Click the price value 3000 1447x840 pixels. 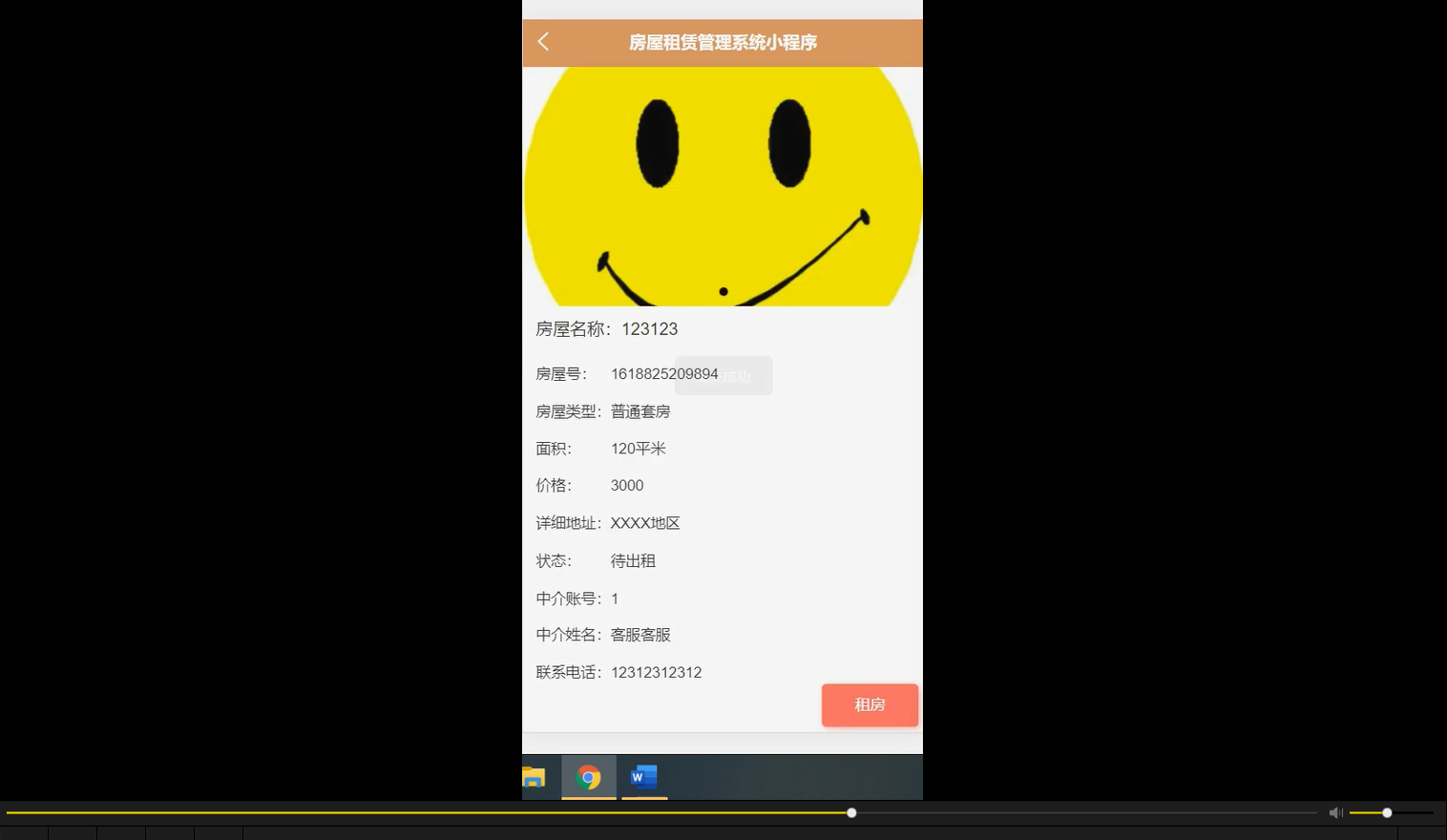[x=627, y=485]
